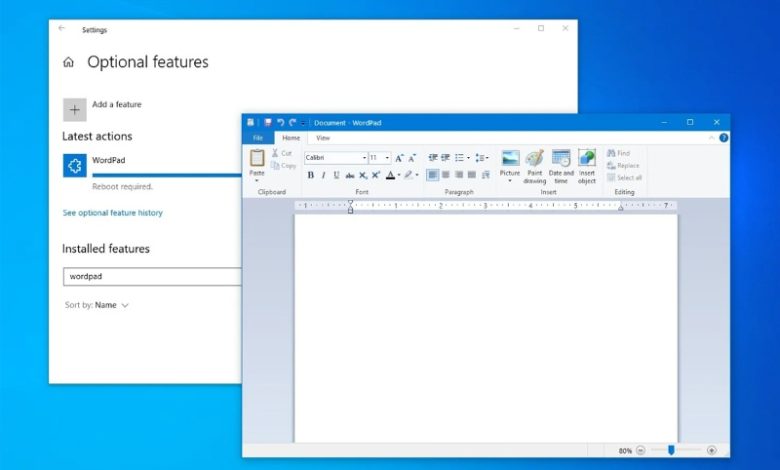This screenshot has width=780, height=470.
Task: Start a bulleted list
Action: pyautogui.click(x=459, y=158)
